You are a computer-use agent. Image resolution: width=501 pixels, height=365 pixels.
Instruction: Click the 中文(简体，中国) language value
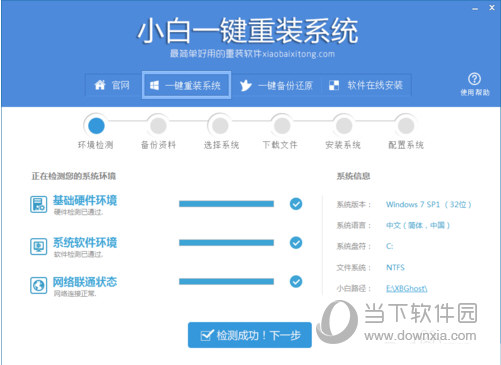tap(418, 225)
